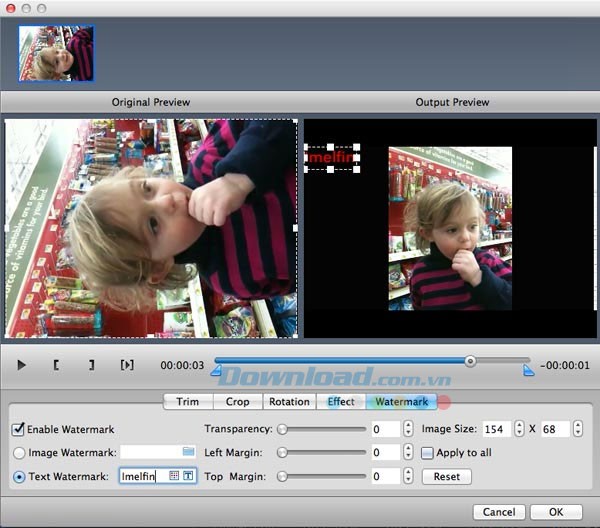This screenshot has width=600, height=528.
Task: Tick the Apply to all checkbox
Action: (x=427, y=453)
